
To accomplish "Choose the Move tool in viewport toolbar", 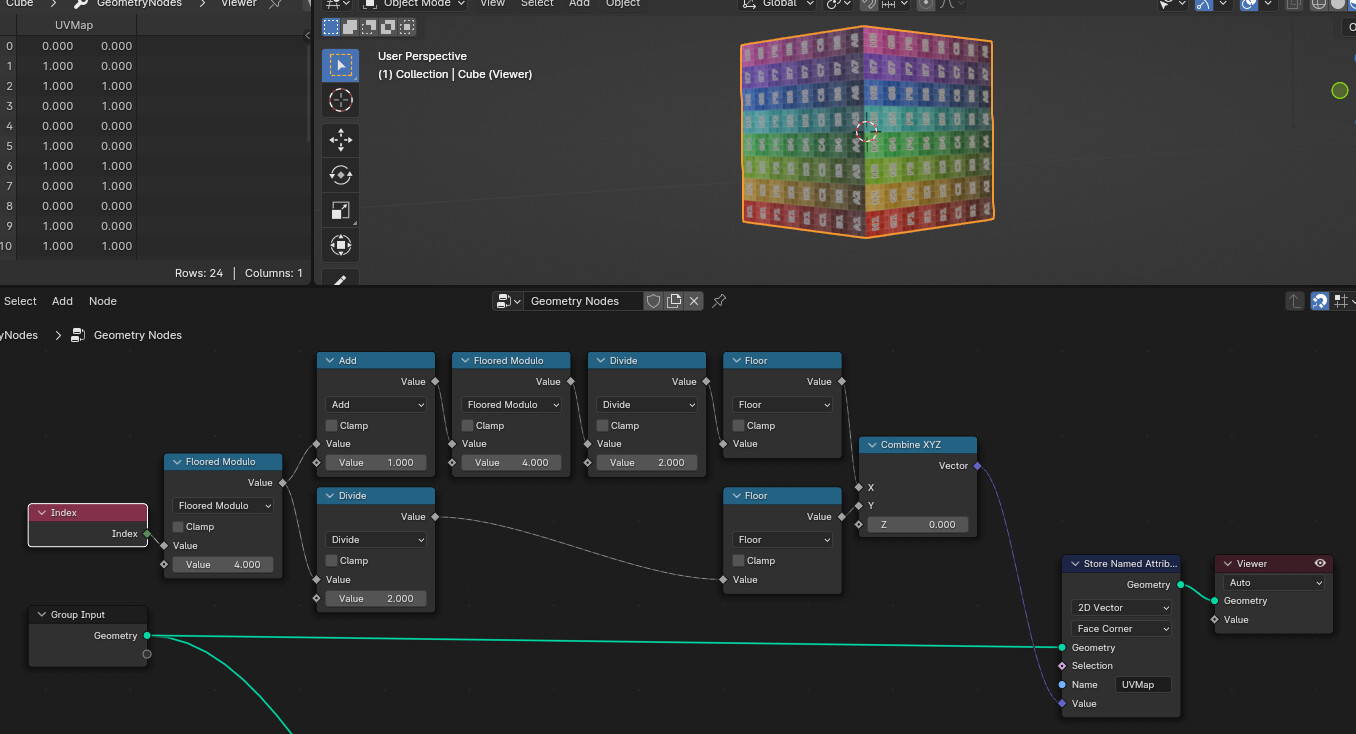I will (341, 139).
